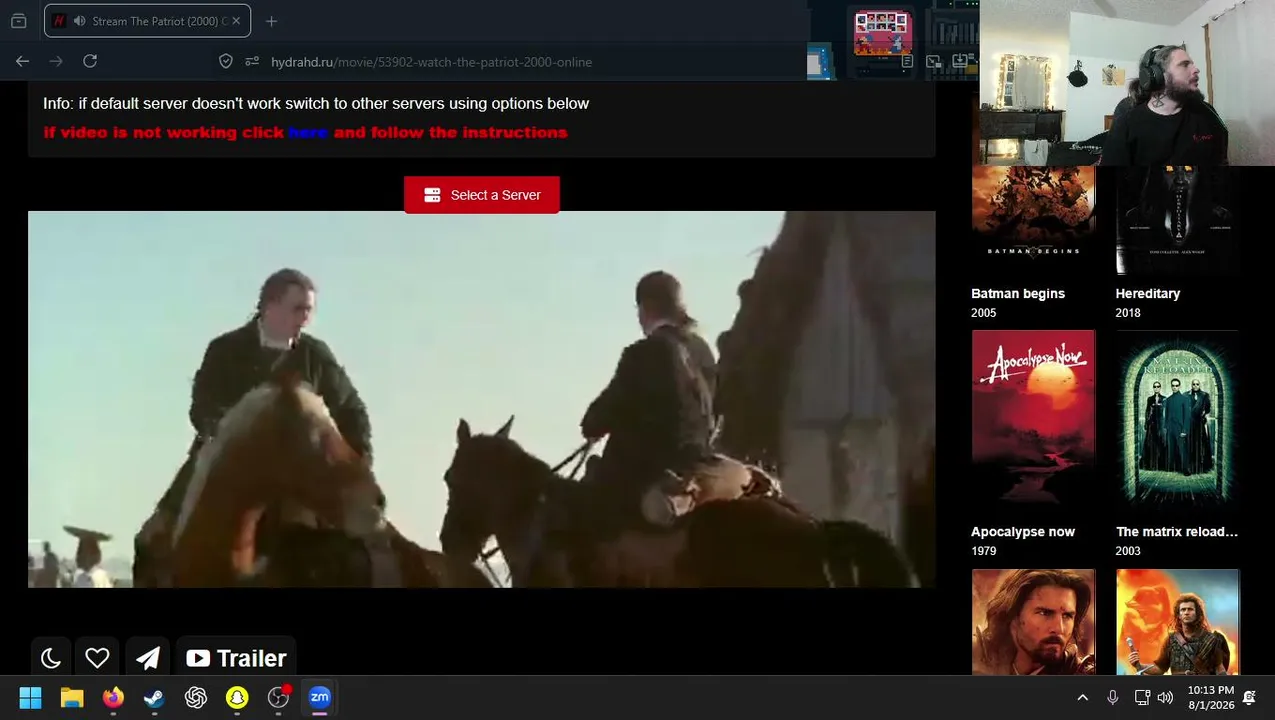Open site permissions icon in address bar
This screenshot has height=720, width=1275.
coord(252,61)
